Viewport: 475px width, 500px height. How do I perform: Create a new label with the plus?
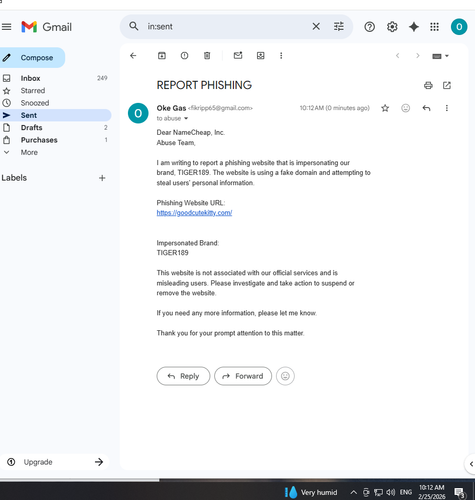pos(102,178)
